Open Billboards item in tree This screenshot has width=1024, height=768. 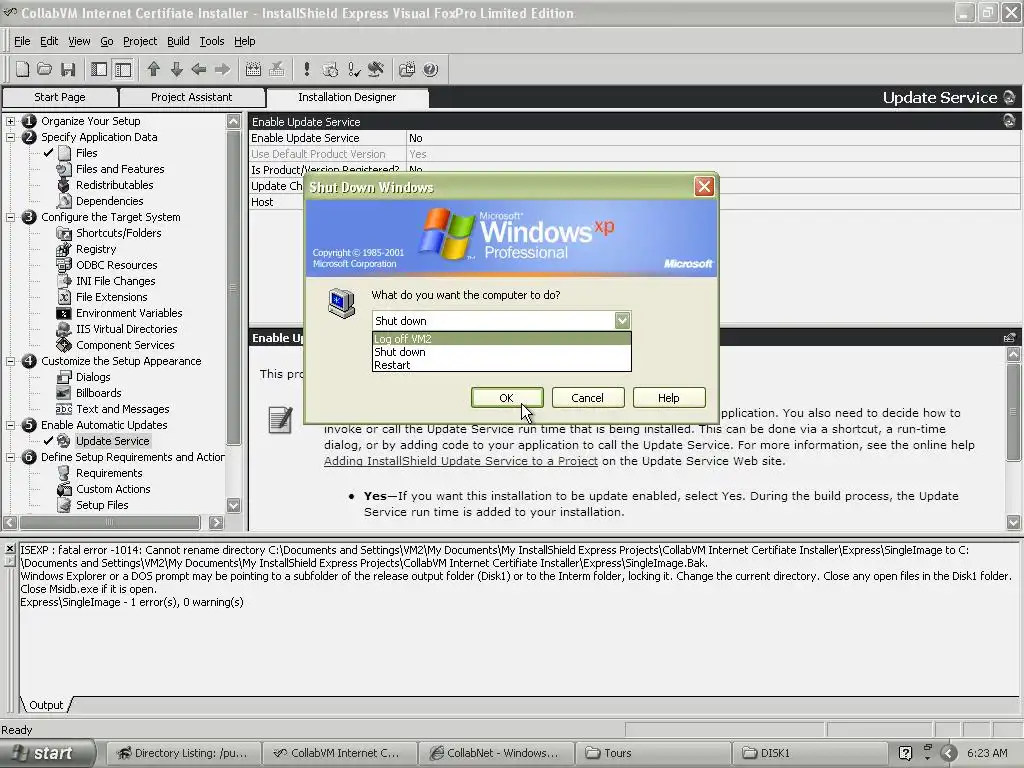(99, 393)
